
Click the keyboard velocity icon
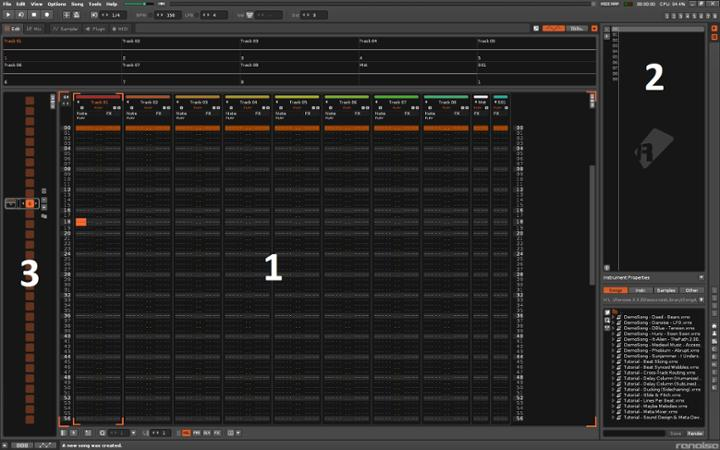[250, 15]
